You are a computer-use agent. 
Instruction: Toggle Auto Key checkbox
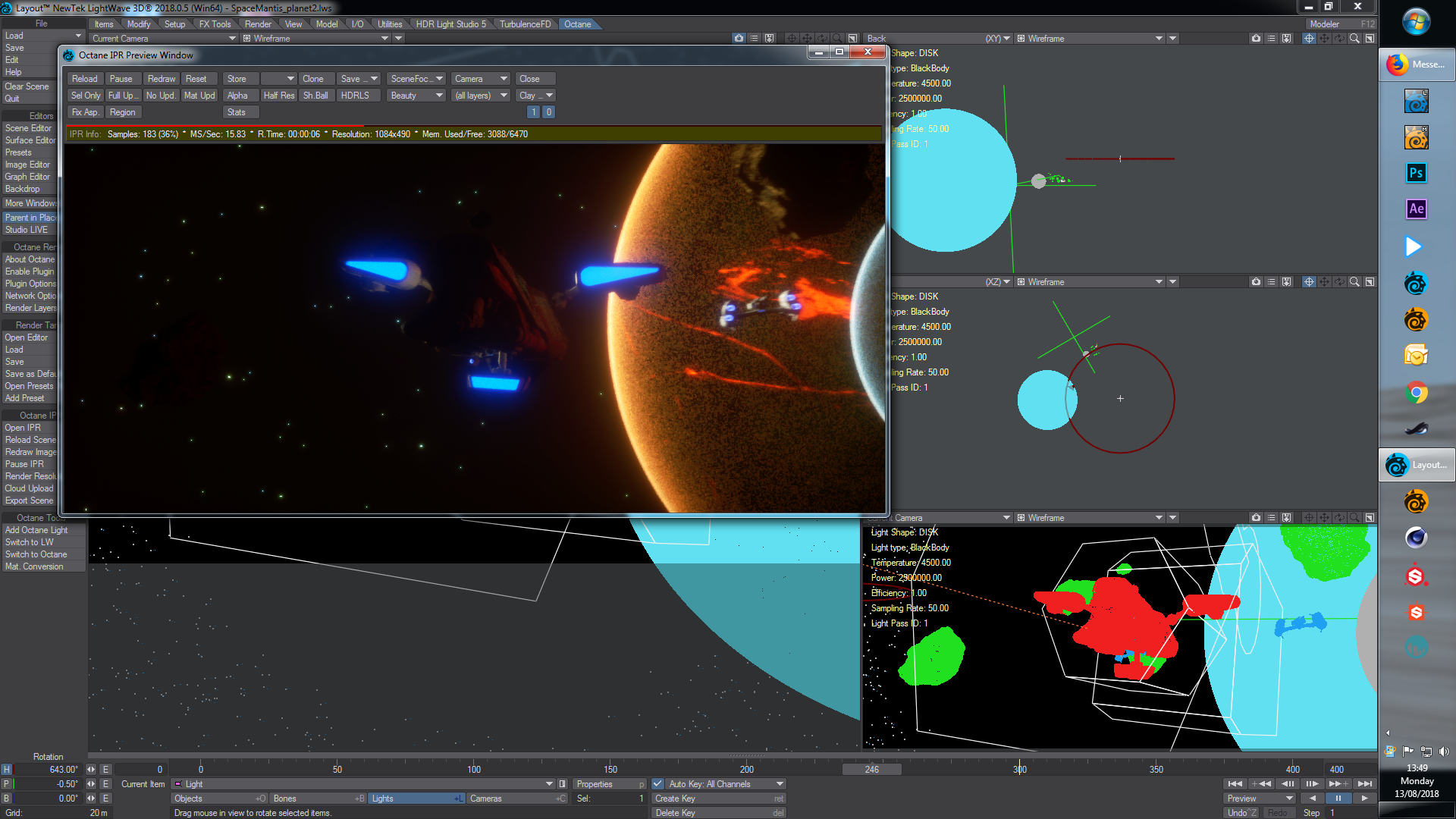(657, 784)
